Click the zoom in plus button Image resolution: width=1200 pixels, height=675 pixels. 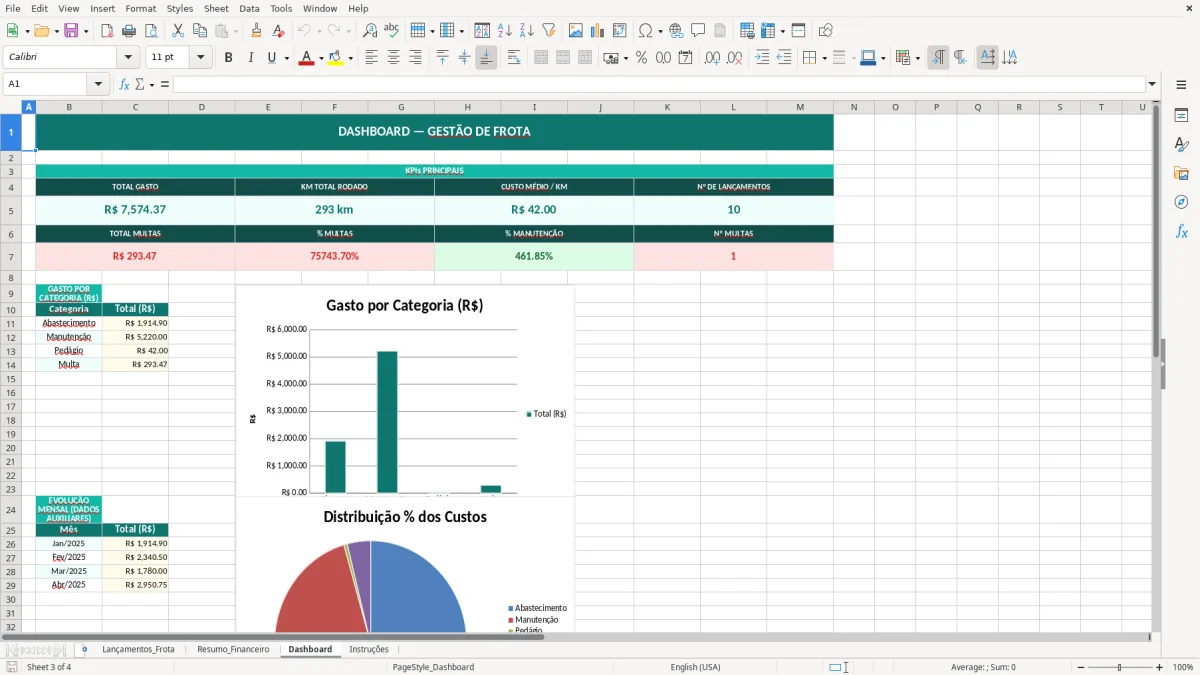pyautogui.click(x=1160, y=667)
